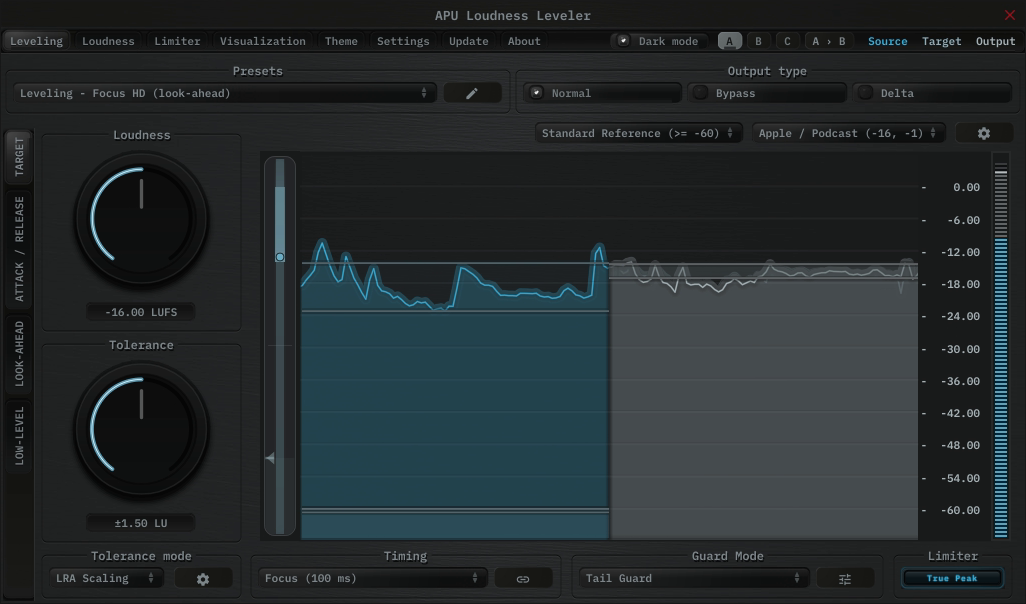Open Guard Mode advanced sliders icon
This screenshot has height=604, width=1026.
click(x=845, y=578)
